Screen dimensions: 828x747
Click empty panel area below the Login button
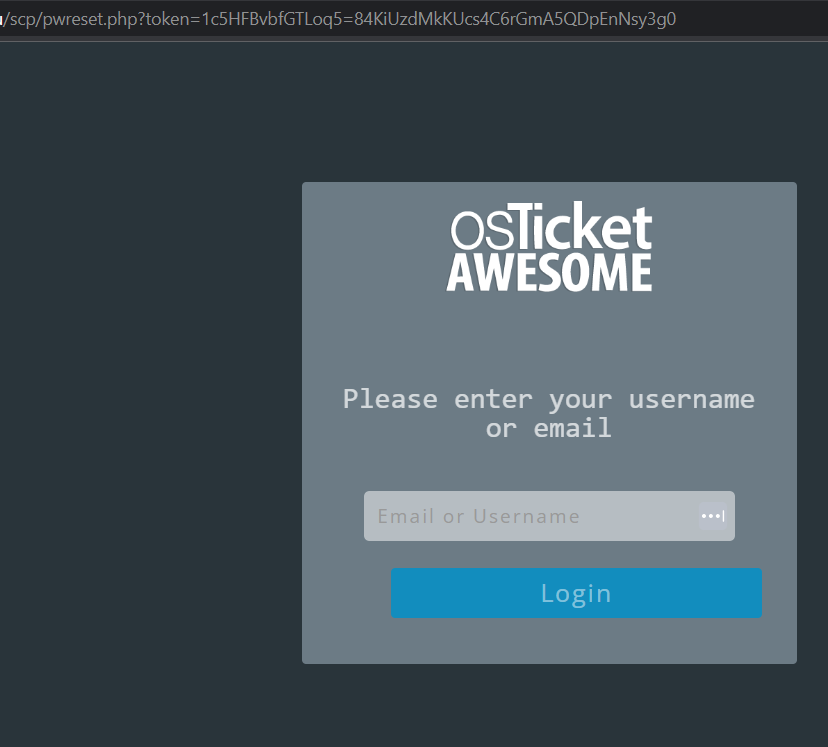[x=549, y=641]
